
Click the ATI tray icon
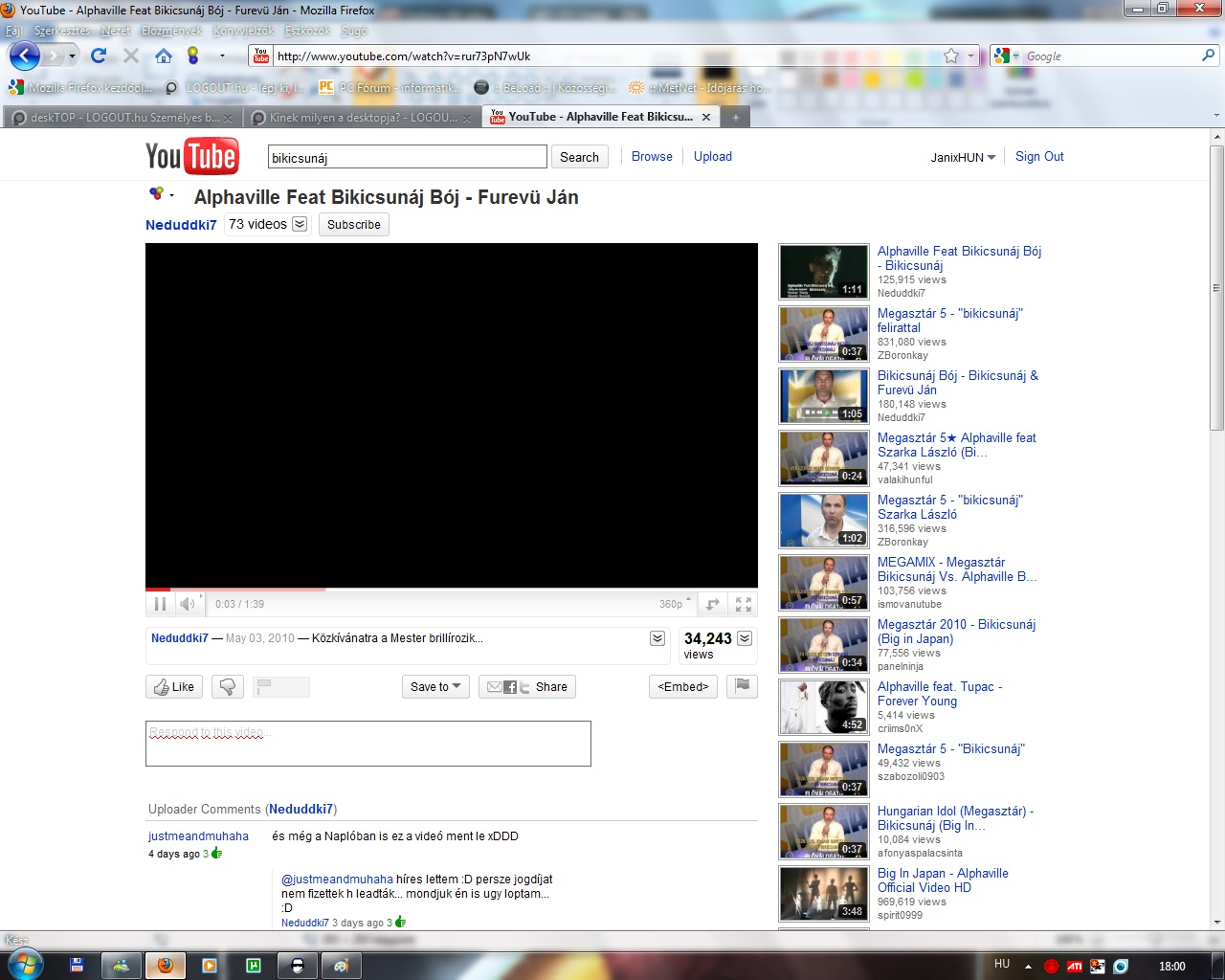1075,966
